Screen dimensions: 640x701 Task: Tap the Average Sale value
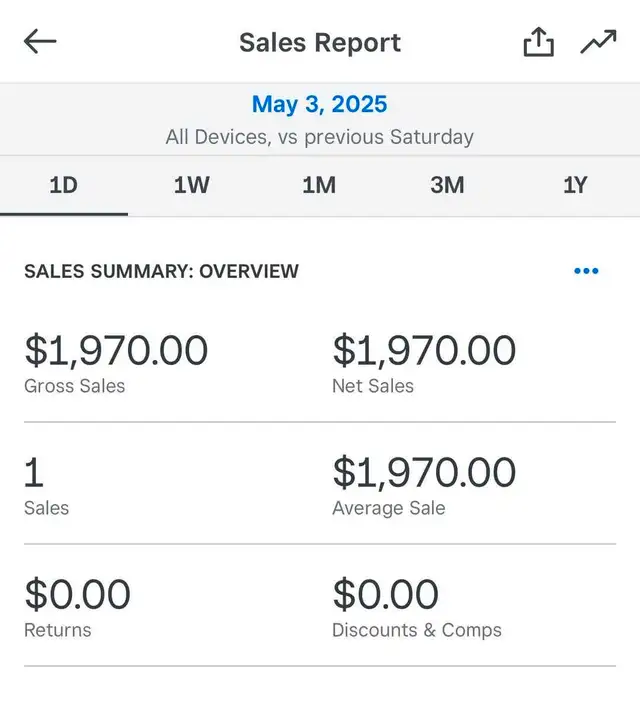coord(424,473)
